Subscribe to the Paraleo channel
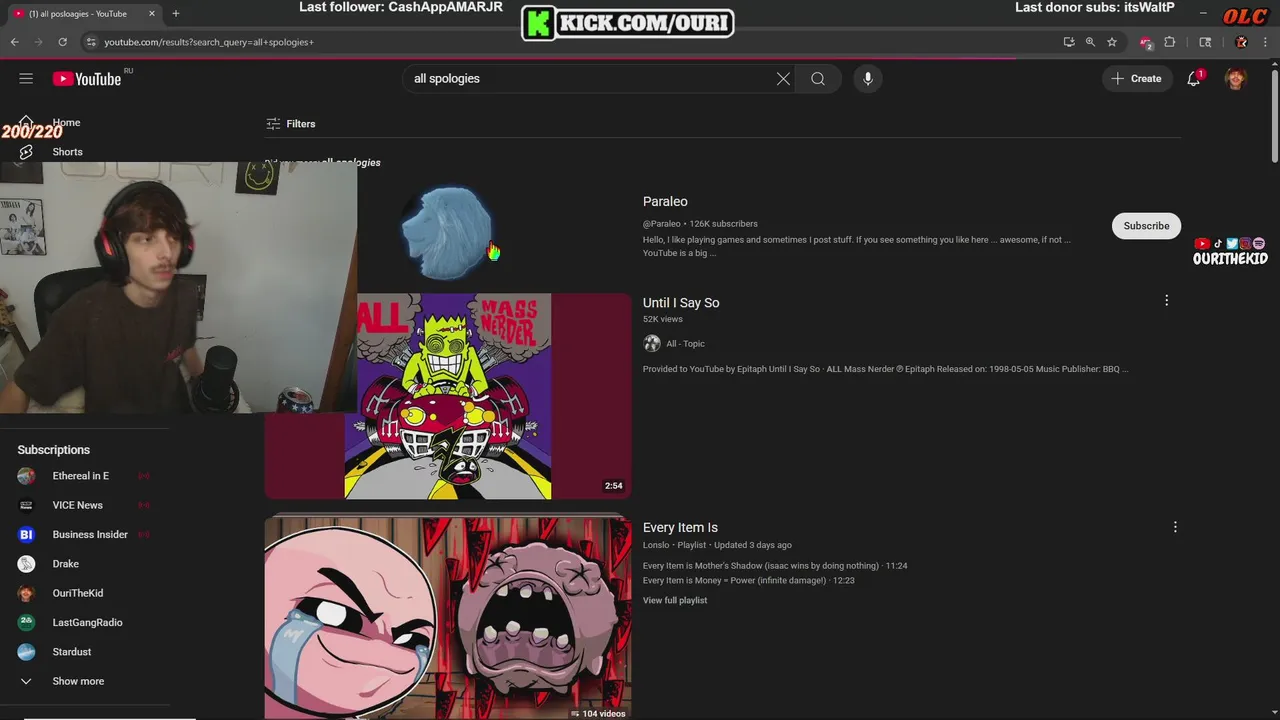This screenshot has height=720, width=1280. 1146,226
